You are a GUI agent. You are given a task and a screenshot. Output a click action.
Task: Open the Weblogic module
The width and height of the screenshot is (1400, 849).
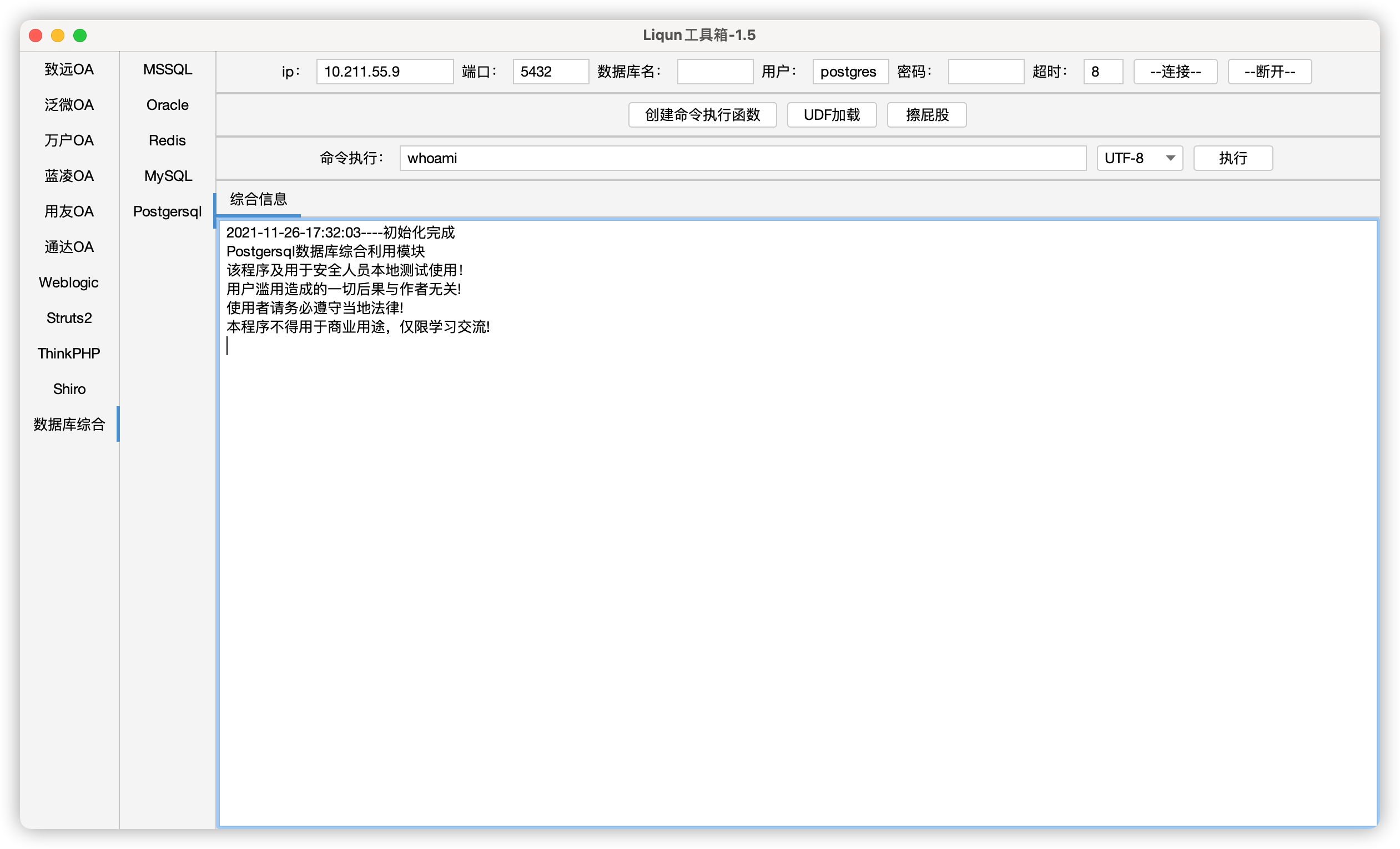(69, 282)
